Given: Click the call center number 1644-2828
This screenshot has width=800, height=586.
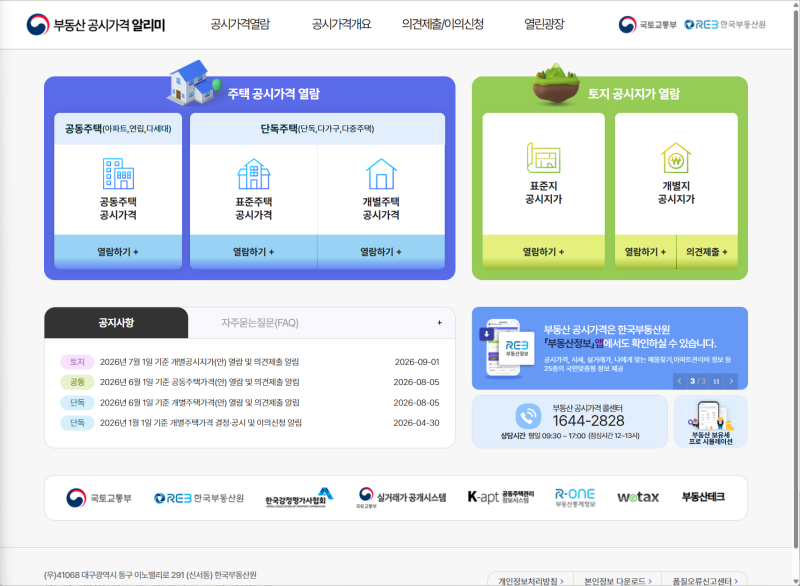Looking at the screenshot, I should (588, 421).
